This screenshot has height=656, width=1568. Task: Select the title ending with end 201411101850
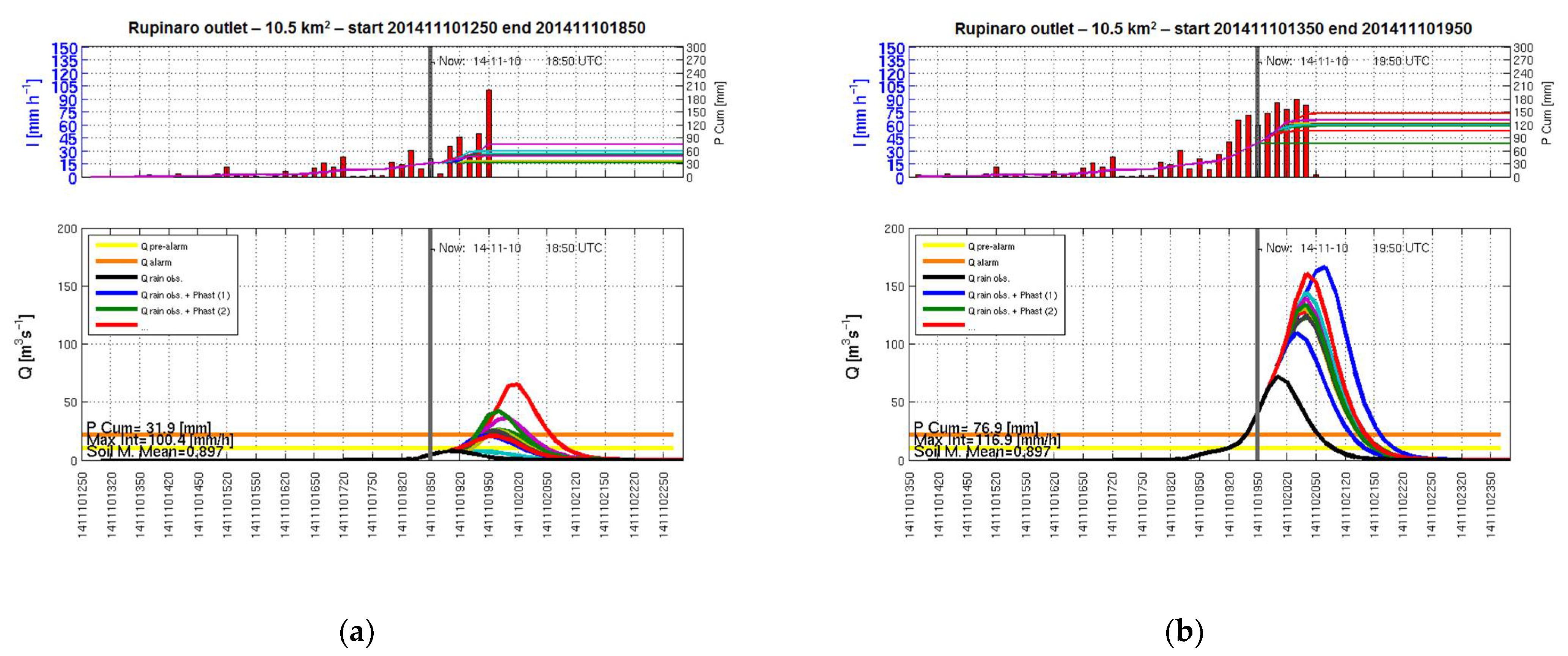tap(387, 28)
